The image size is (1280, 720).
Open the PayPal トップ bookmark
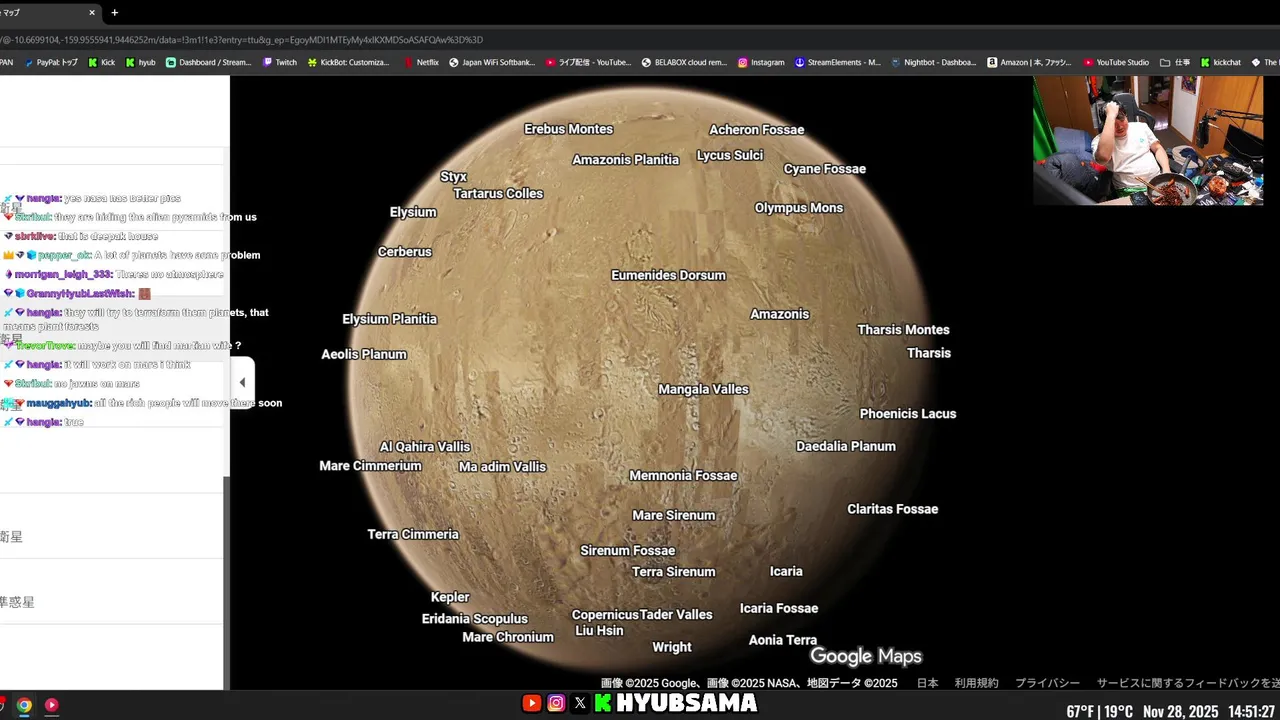49,62
